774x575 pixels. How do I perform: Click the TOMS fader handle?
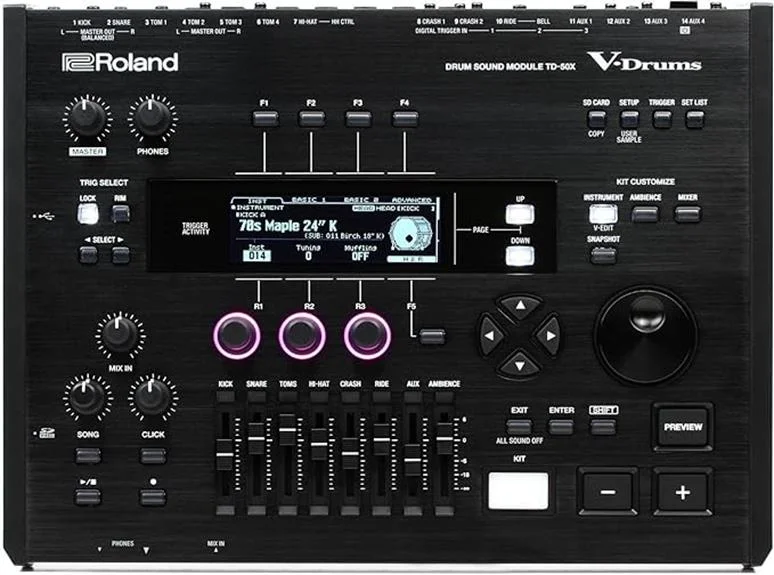[288, 430]
